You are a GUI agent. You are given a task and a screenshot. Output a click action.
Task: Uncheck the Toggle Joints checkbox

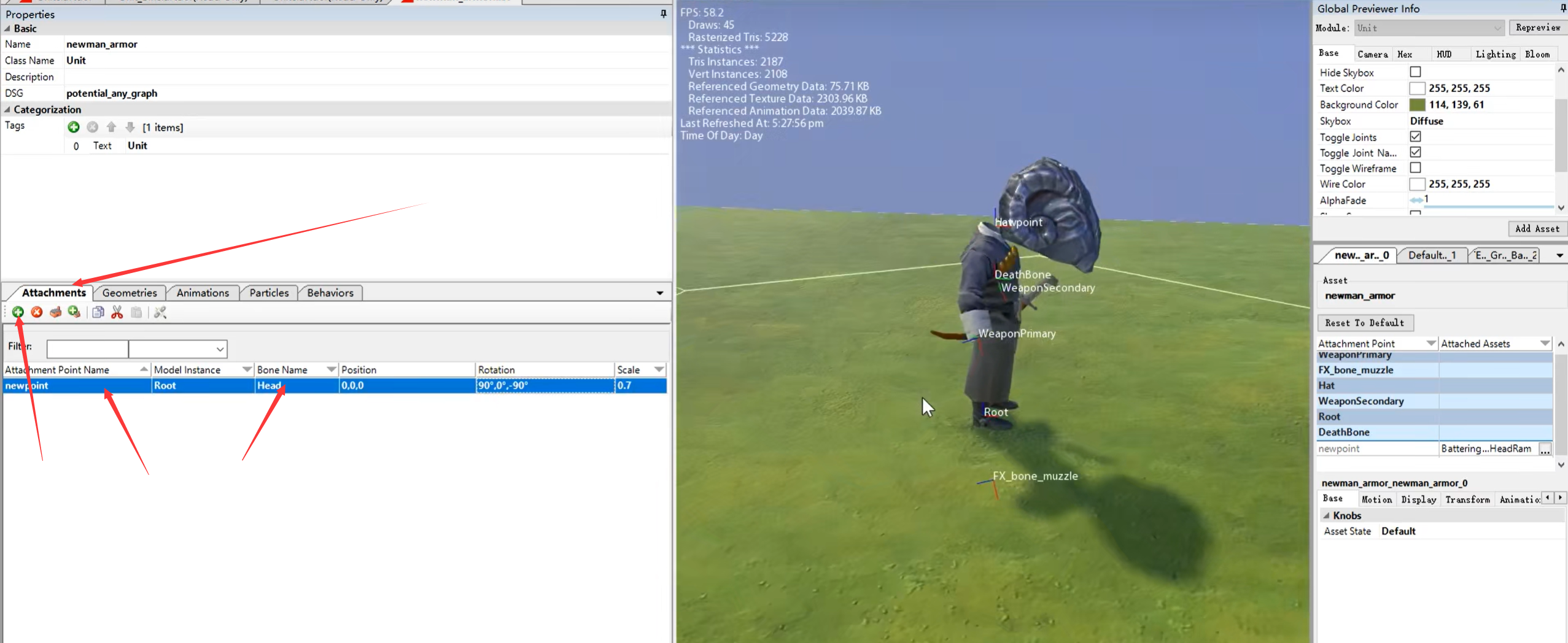point(1415,136)
